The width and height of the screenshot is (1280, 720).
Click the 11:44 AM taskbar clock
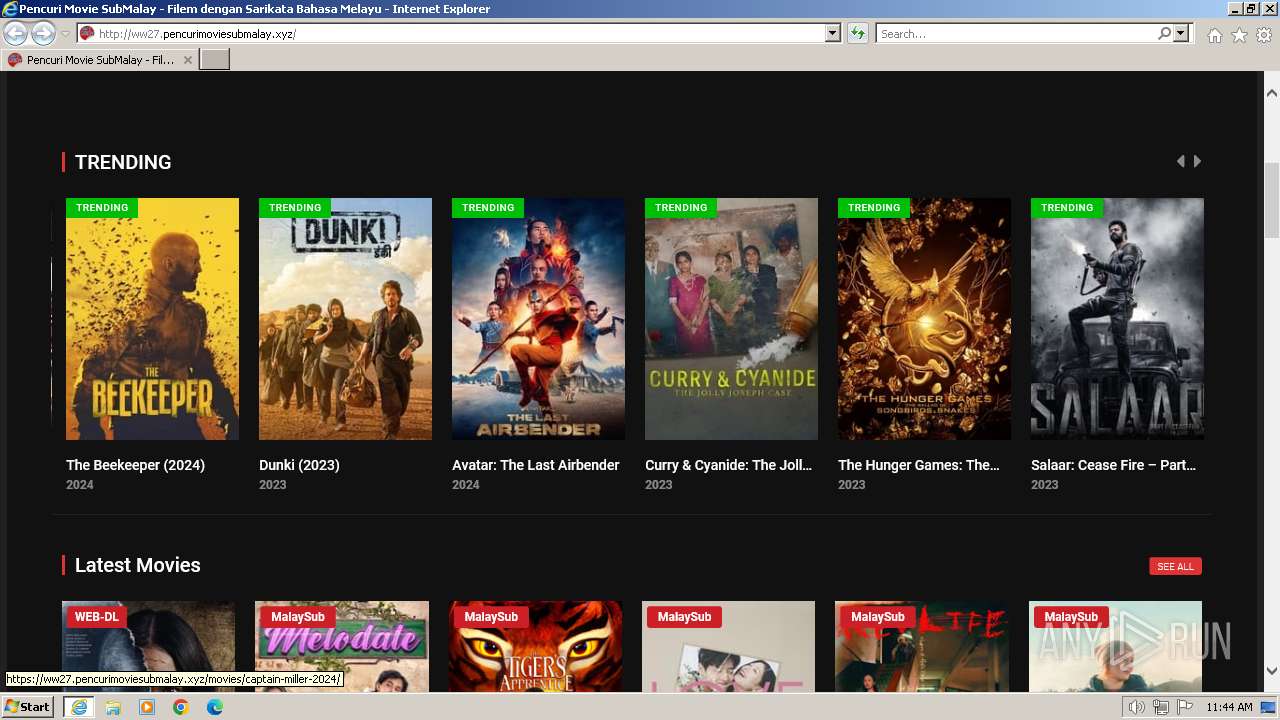[x=1229, y=707]
